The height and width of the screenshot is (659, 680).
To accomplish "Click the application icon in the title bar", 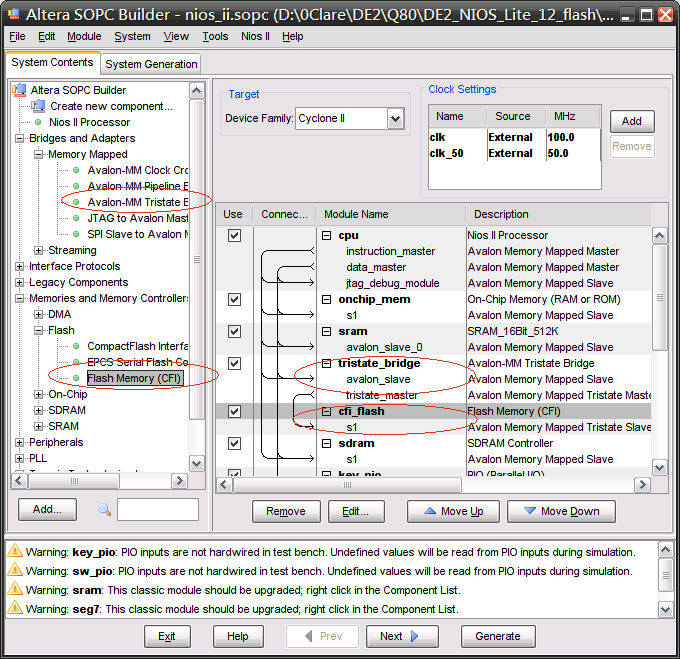I will pos(13,14).
